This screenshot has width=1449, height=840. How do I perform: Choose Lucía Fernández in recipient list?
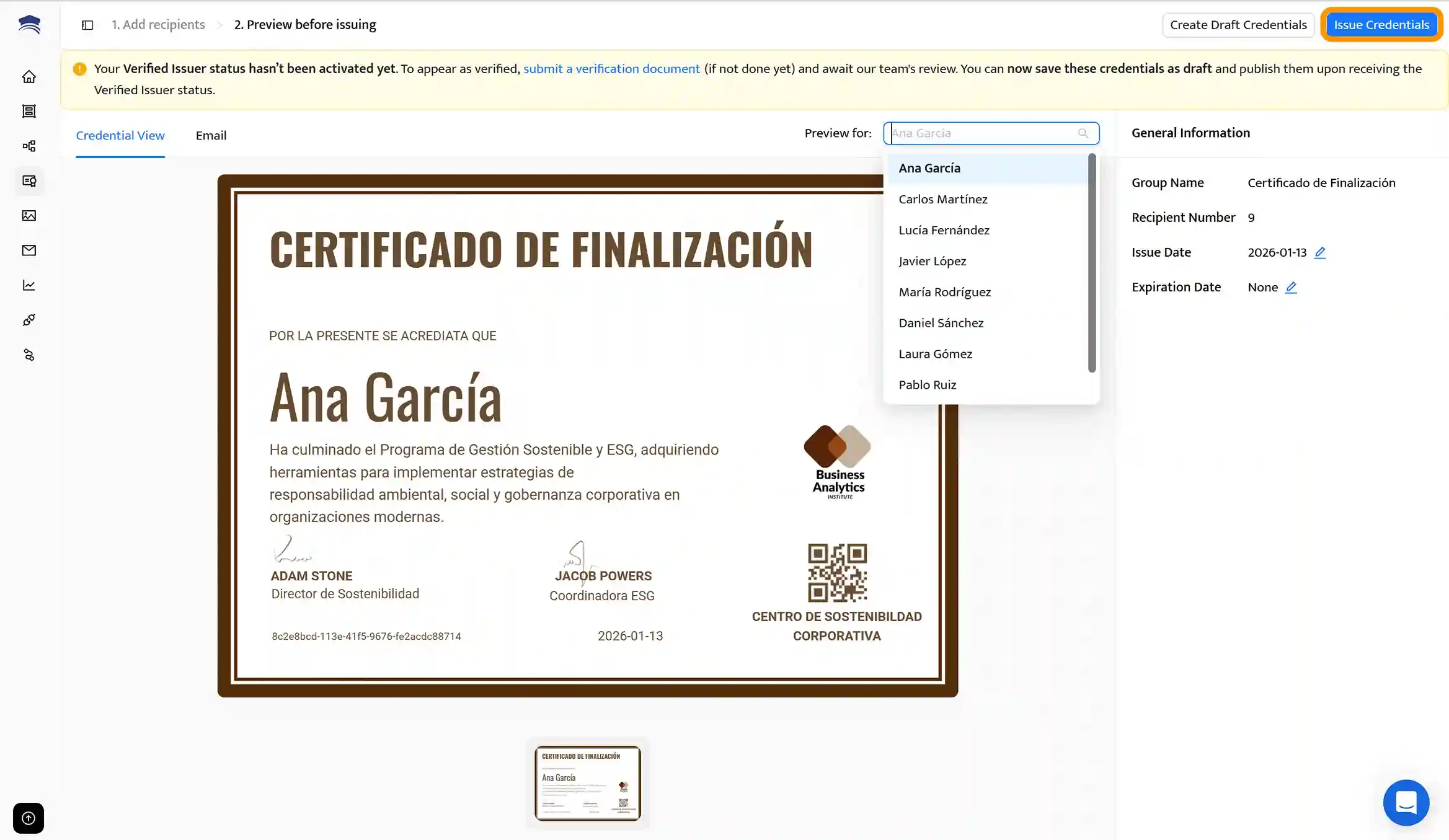[944, 230]
